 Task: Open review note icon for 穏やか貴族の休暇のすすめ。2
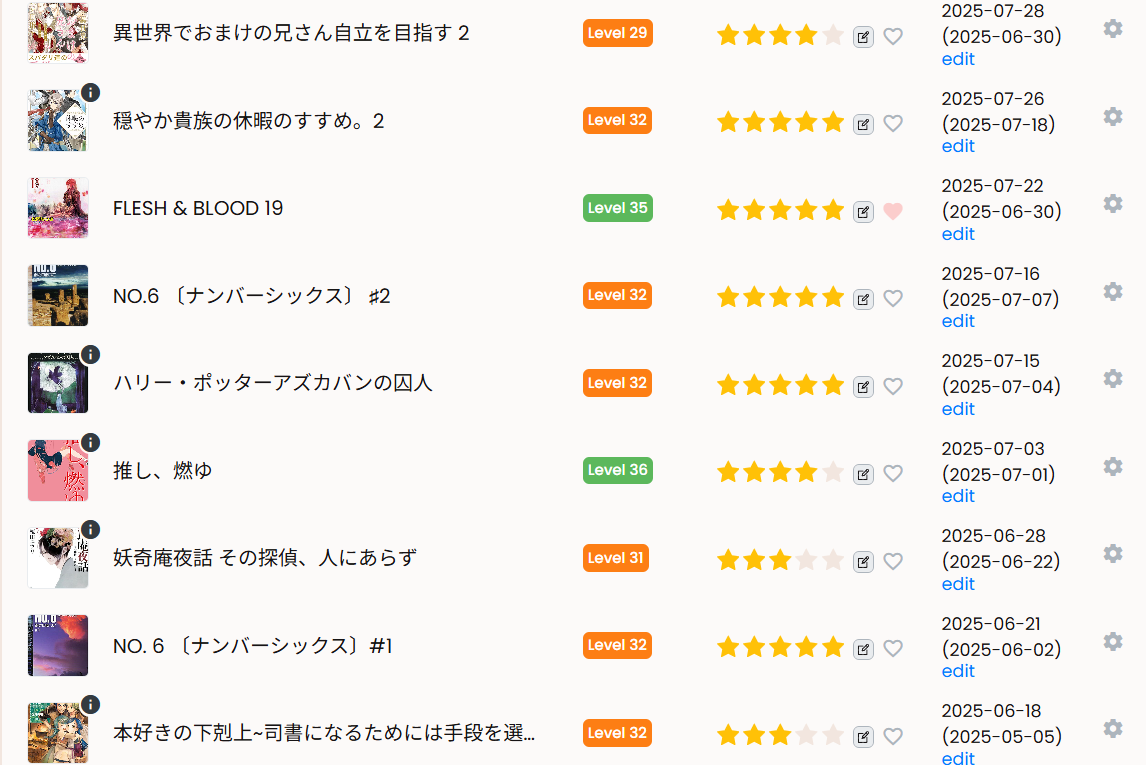click(863, 124)
